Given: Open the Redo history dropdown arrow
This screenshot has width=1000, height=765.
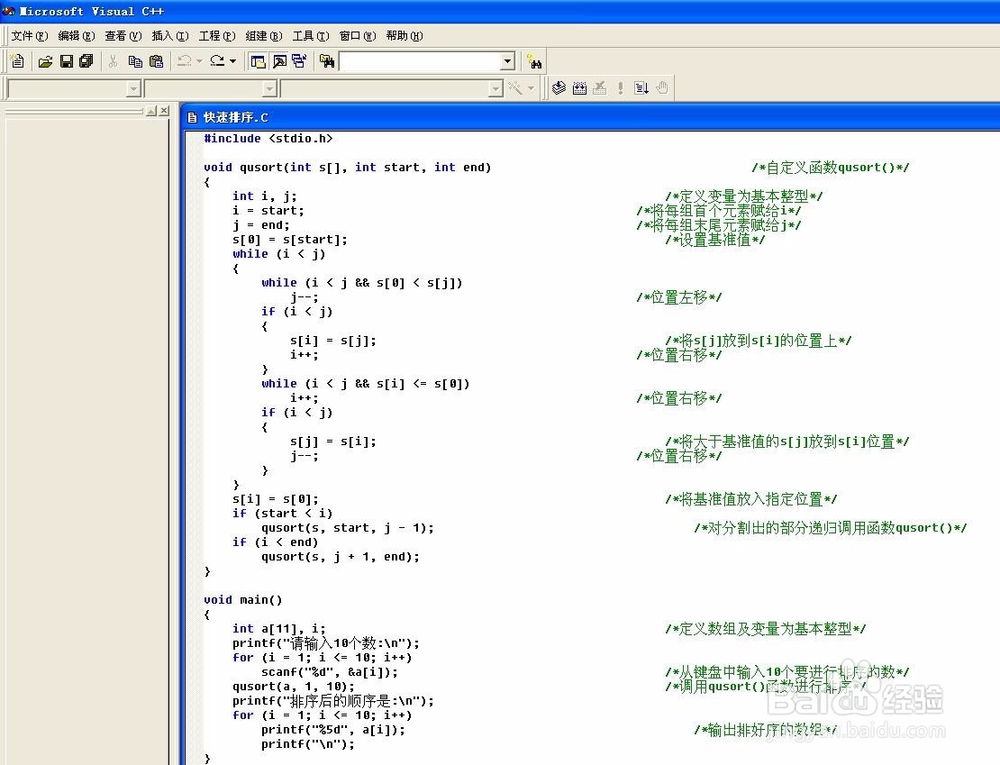Looking at the screenshot, I should (233, 62).
